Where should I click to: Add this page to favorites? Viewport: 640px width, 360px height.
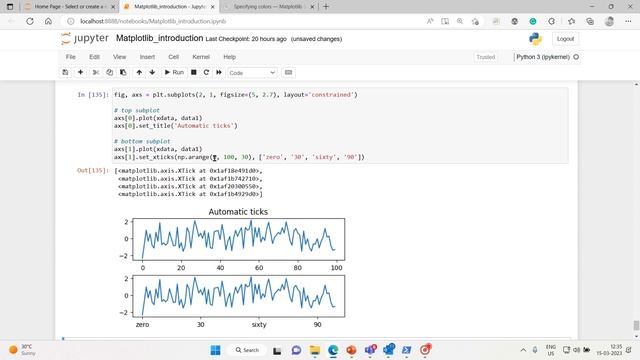(475, 21)
